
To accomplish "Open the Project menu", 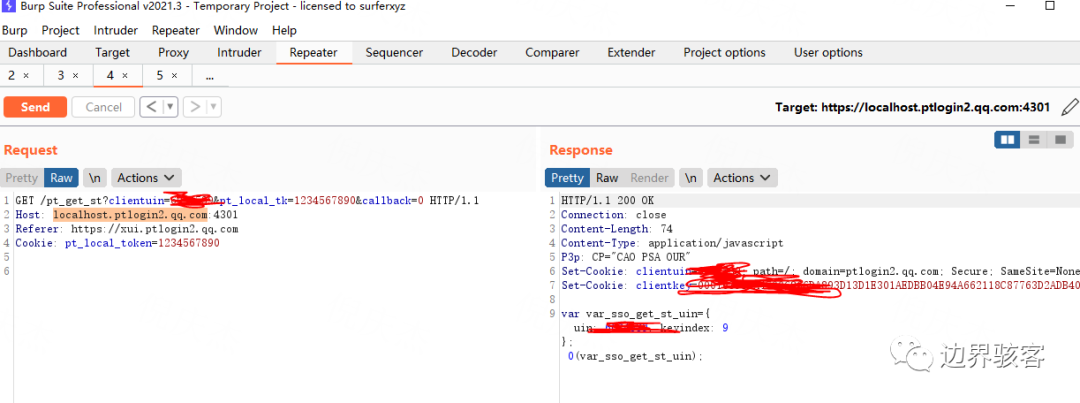I will [x=61, y=30].
